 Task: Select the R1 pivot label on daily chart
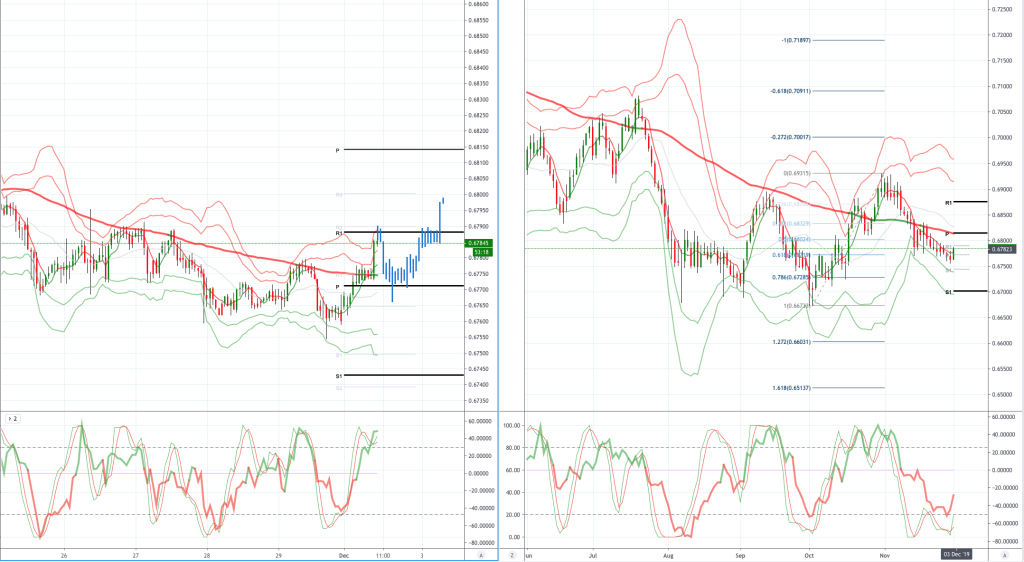(948, 203)
